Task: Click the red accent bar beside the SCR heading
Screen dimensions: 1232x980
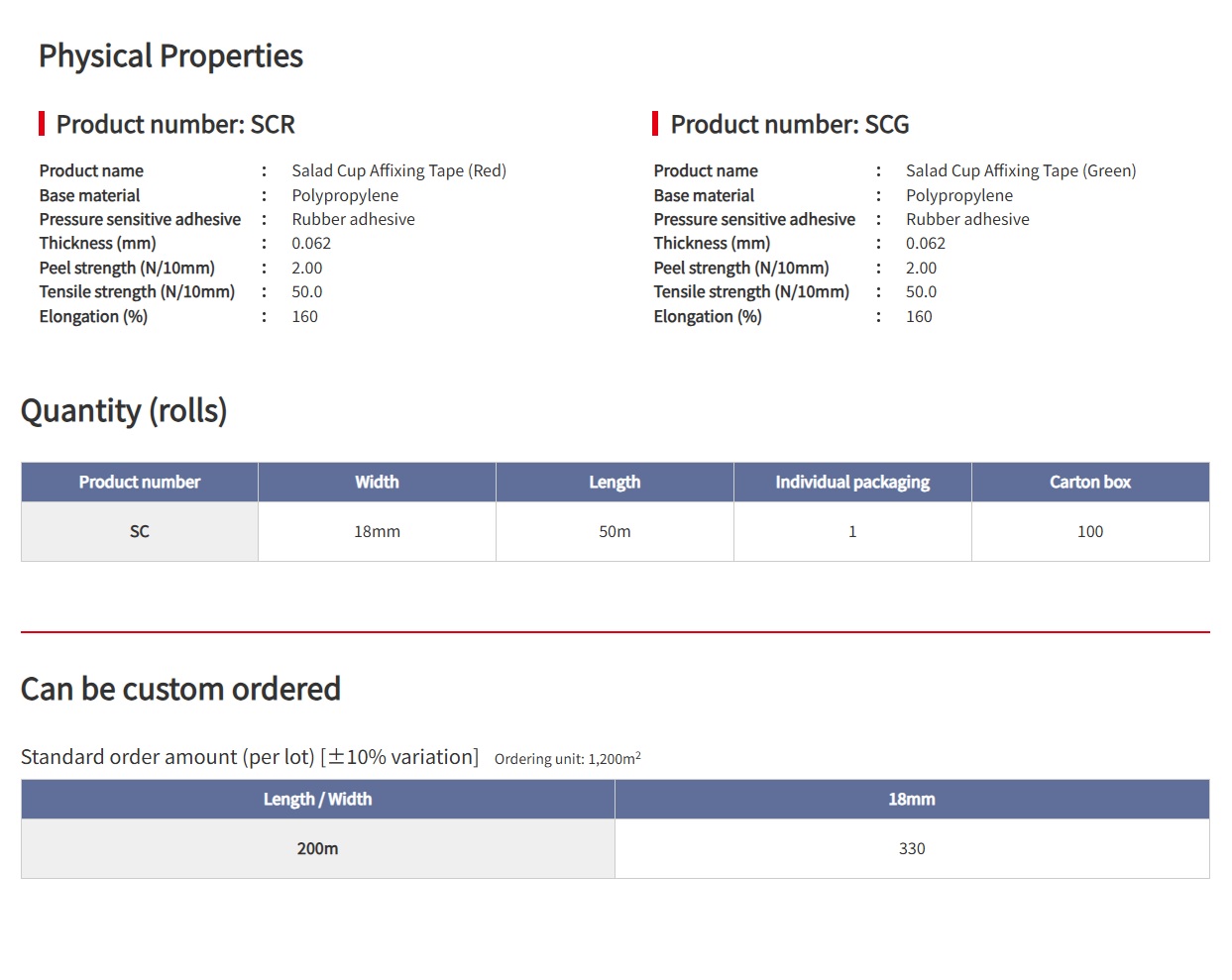Action: click(42, 124)
